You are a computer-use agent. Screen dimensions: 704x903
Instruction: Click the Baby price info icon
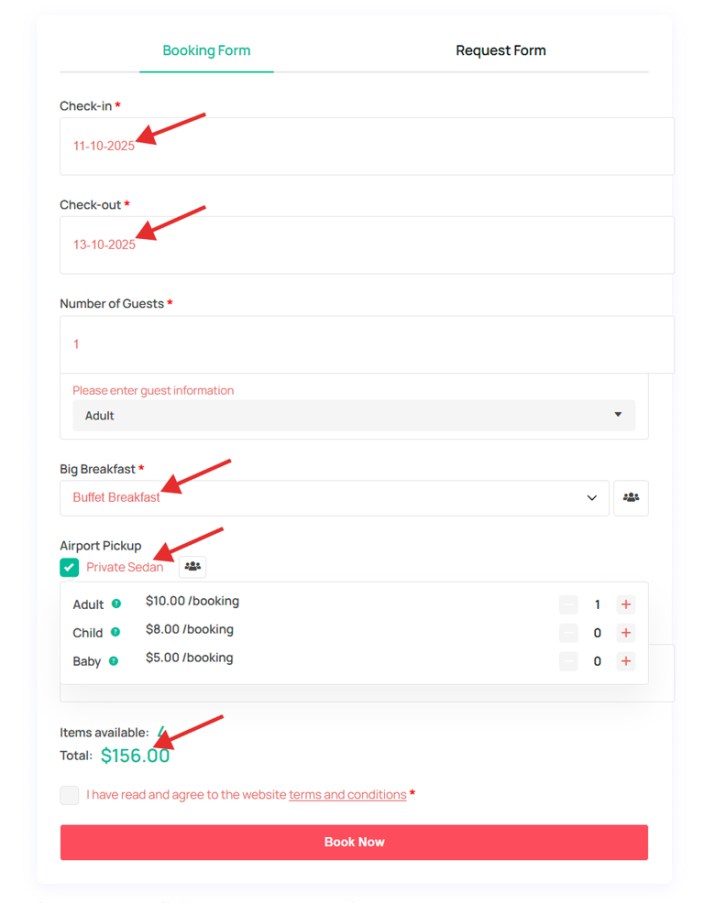[x=112, y=661]
